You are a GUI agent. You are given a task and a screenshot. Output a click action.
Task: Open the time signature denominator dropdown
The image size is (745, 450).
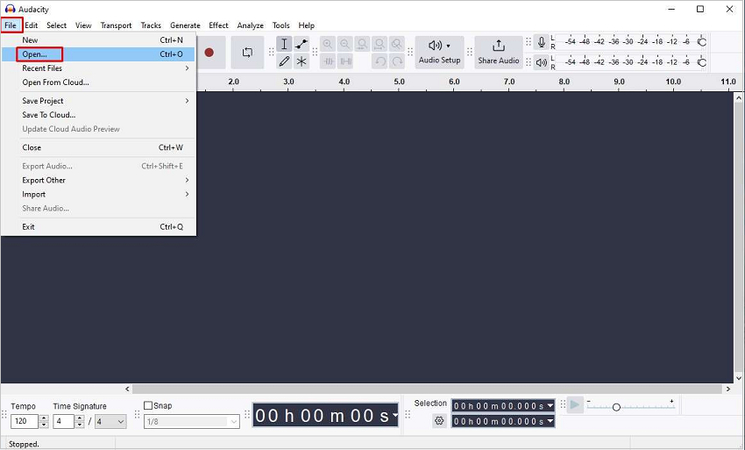click(x=111, y=421)
